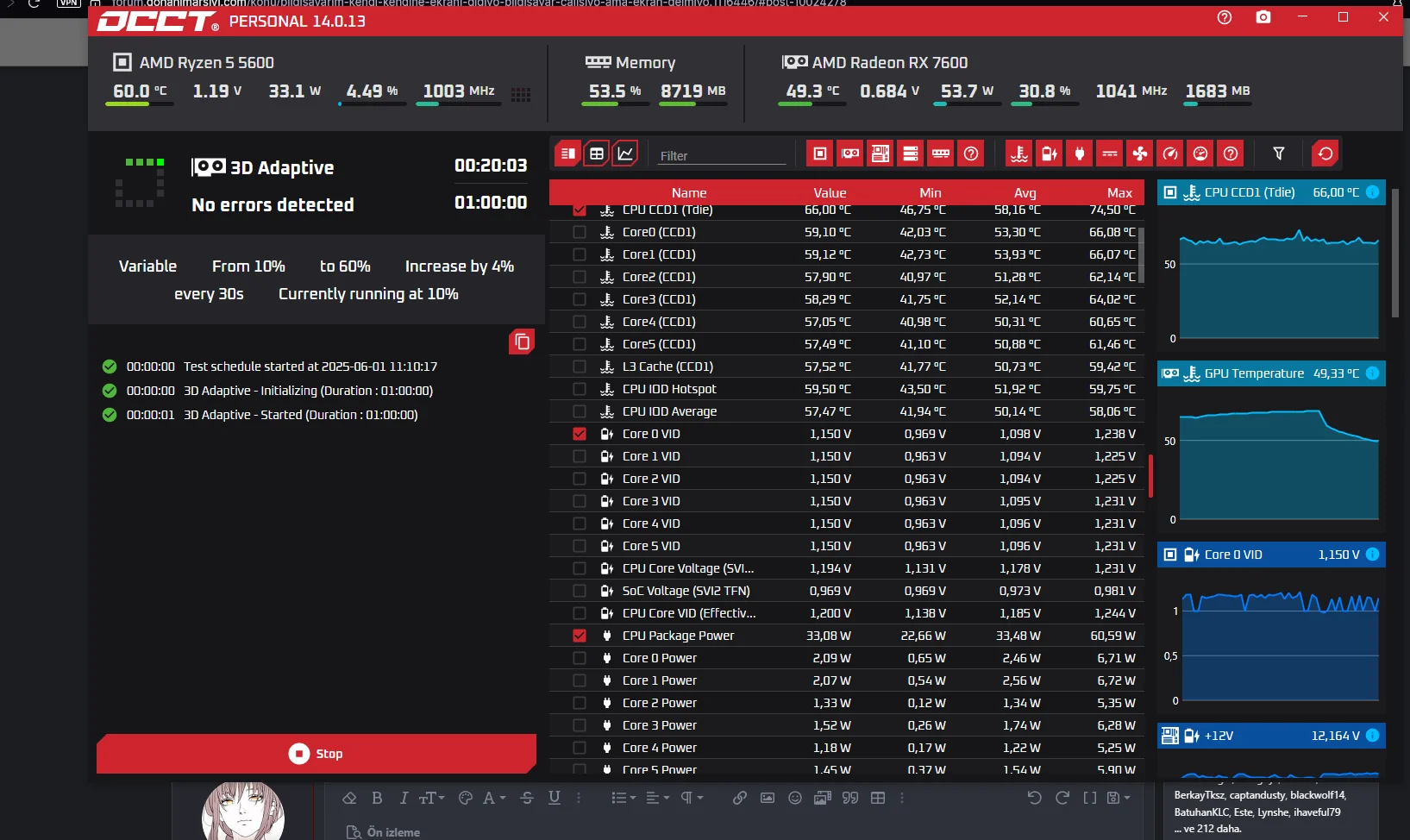Open the '... ve 212 daha' link
The image size is (1410, 840).
pyautogui.click(x=1208, y=829)
